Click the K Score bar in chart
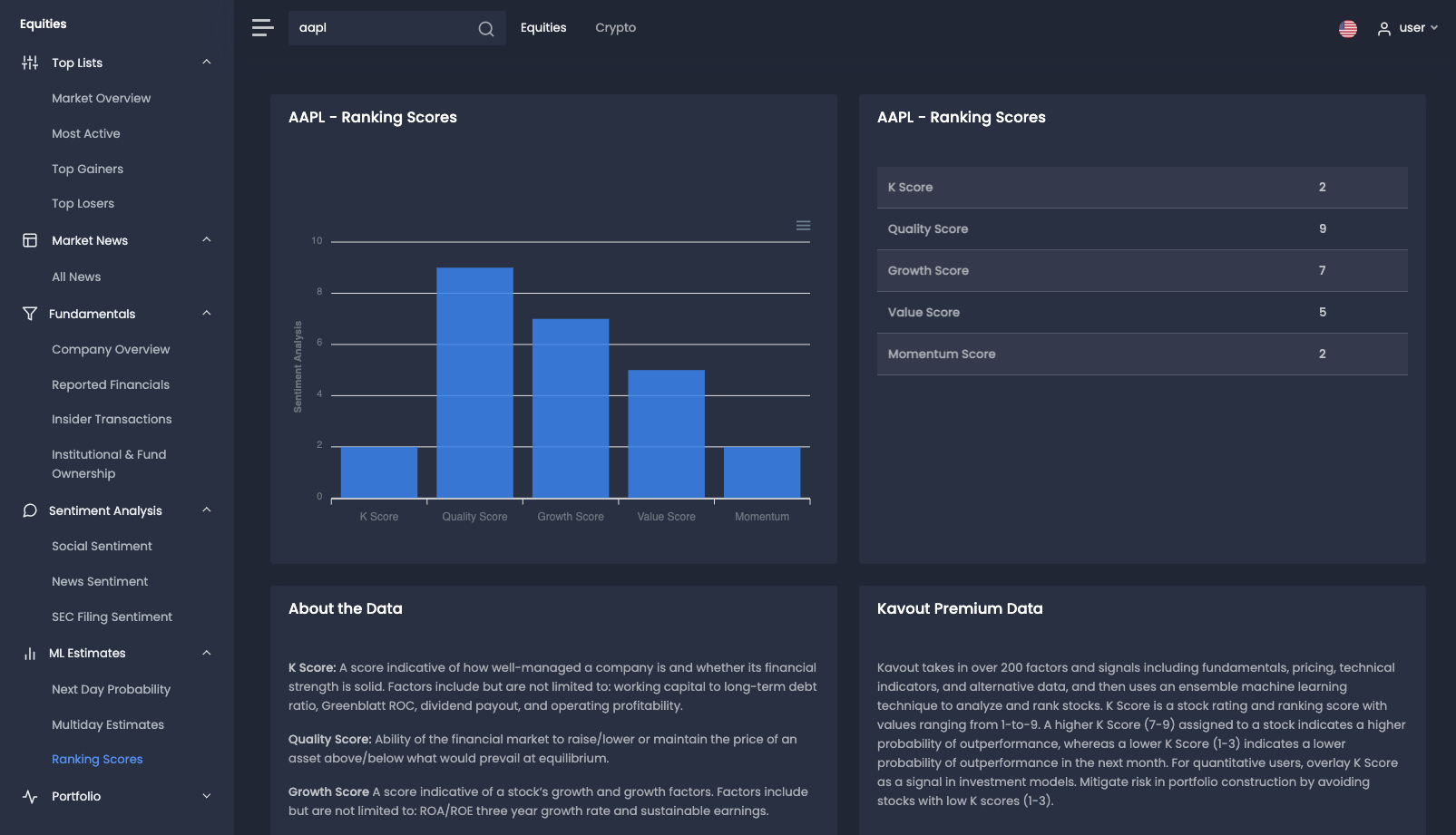 [x=379, y=472]
